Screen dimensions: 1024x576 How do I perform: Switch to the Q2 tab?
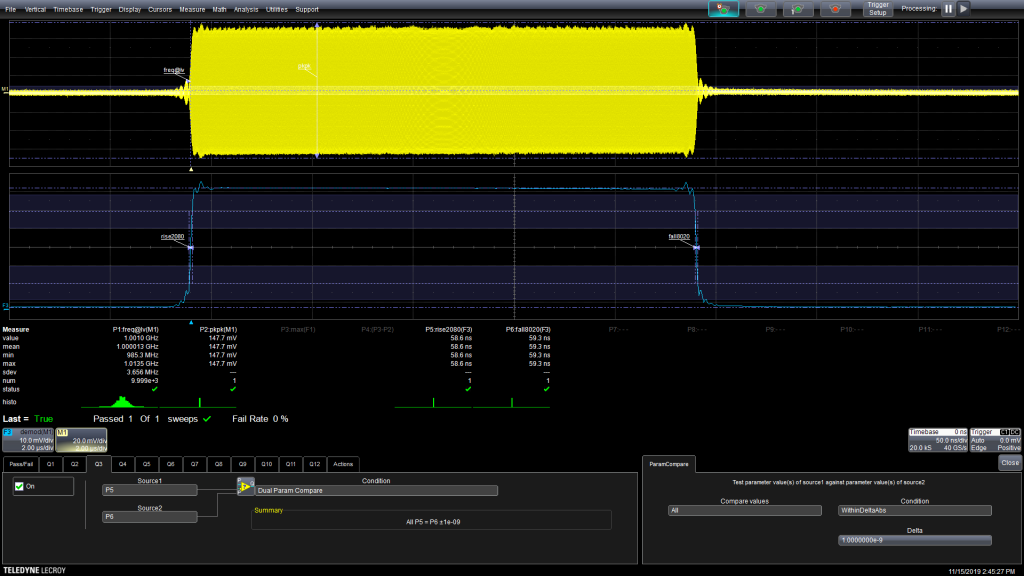74,464
